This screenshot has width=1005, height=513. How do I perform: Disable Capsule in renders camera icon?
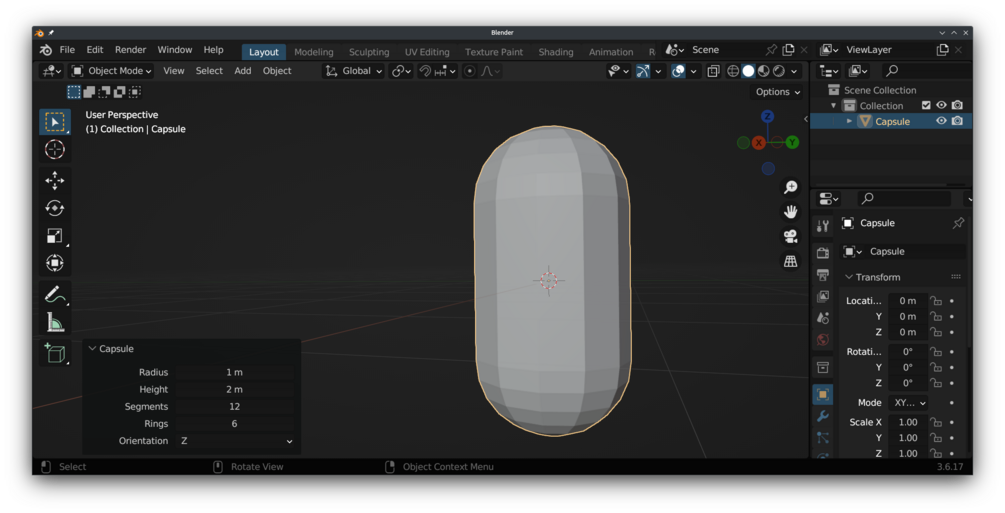(957, 121)
